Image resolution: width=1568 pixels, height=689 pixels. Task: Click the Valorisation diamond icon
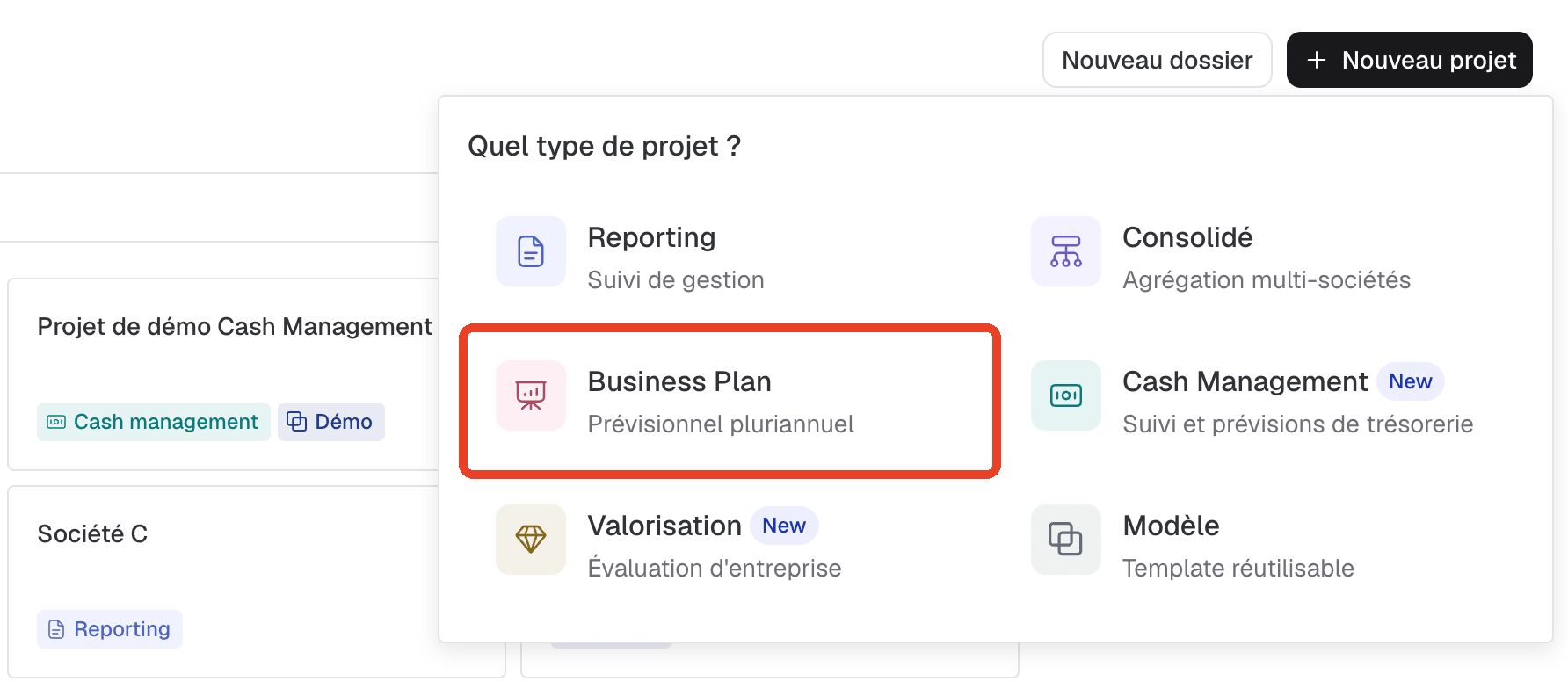531,540
